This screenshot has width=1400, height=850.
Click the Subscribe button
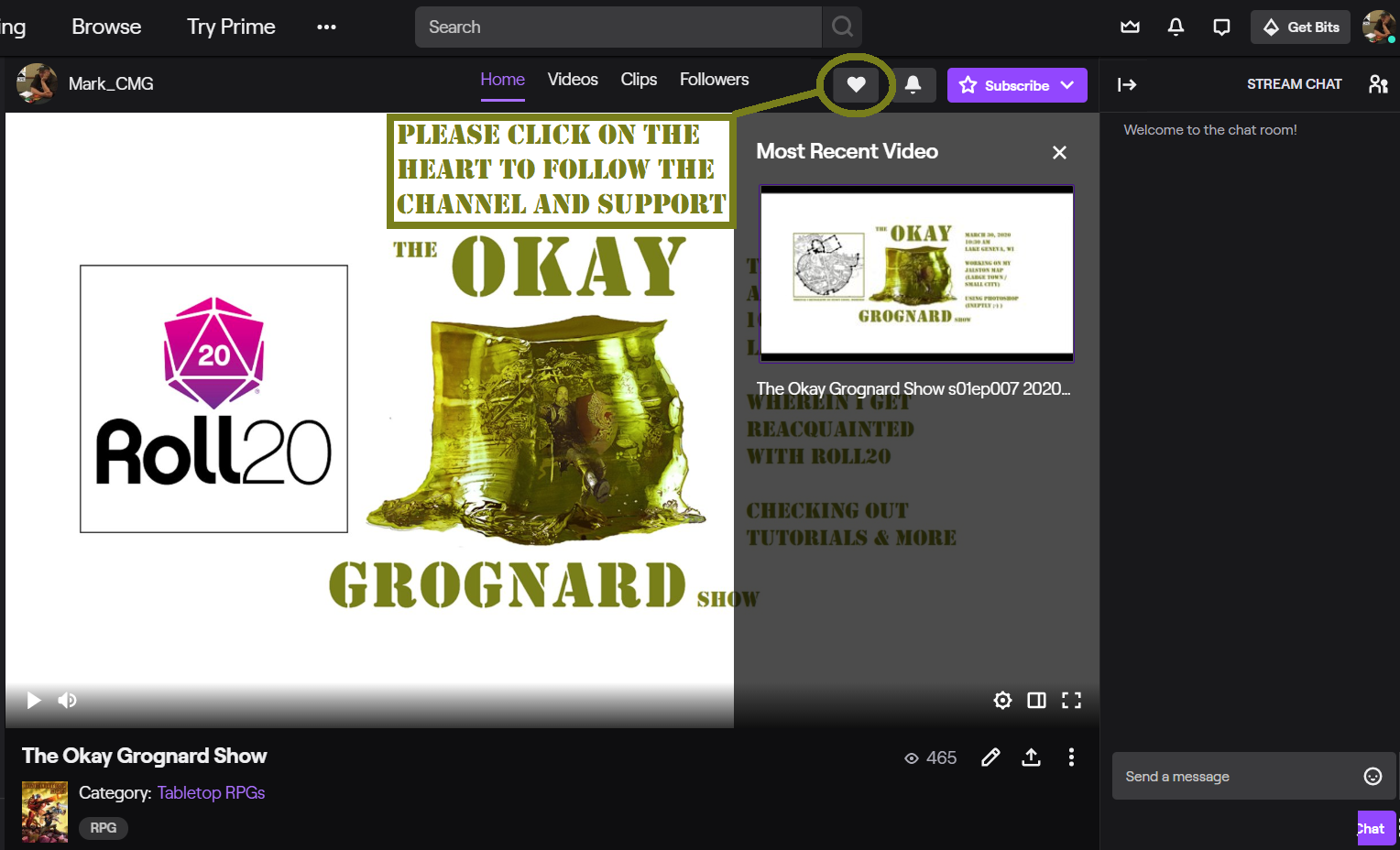point(1004,85)
